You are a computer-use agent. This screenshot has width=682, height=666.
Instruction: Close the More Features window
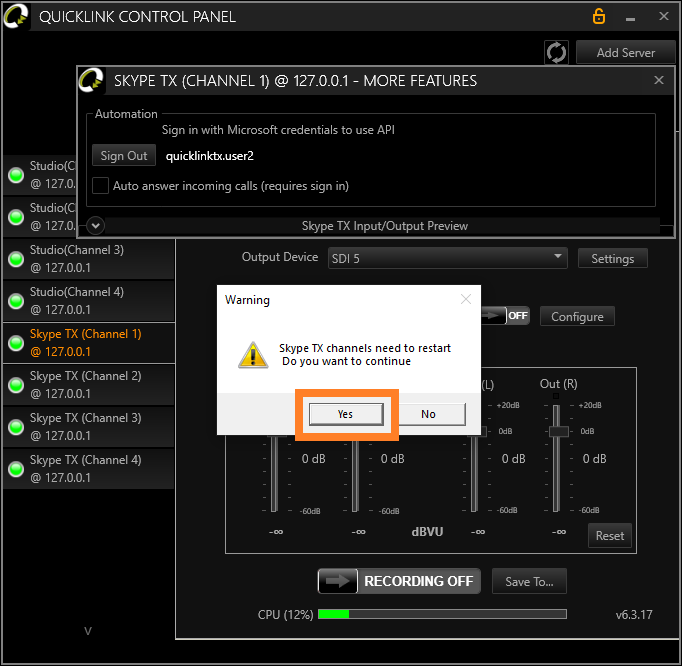pyautogui.click(x=659, y=80)
